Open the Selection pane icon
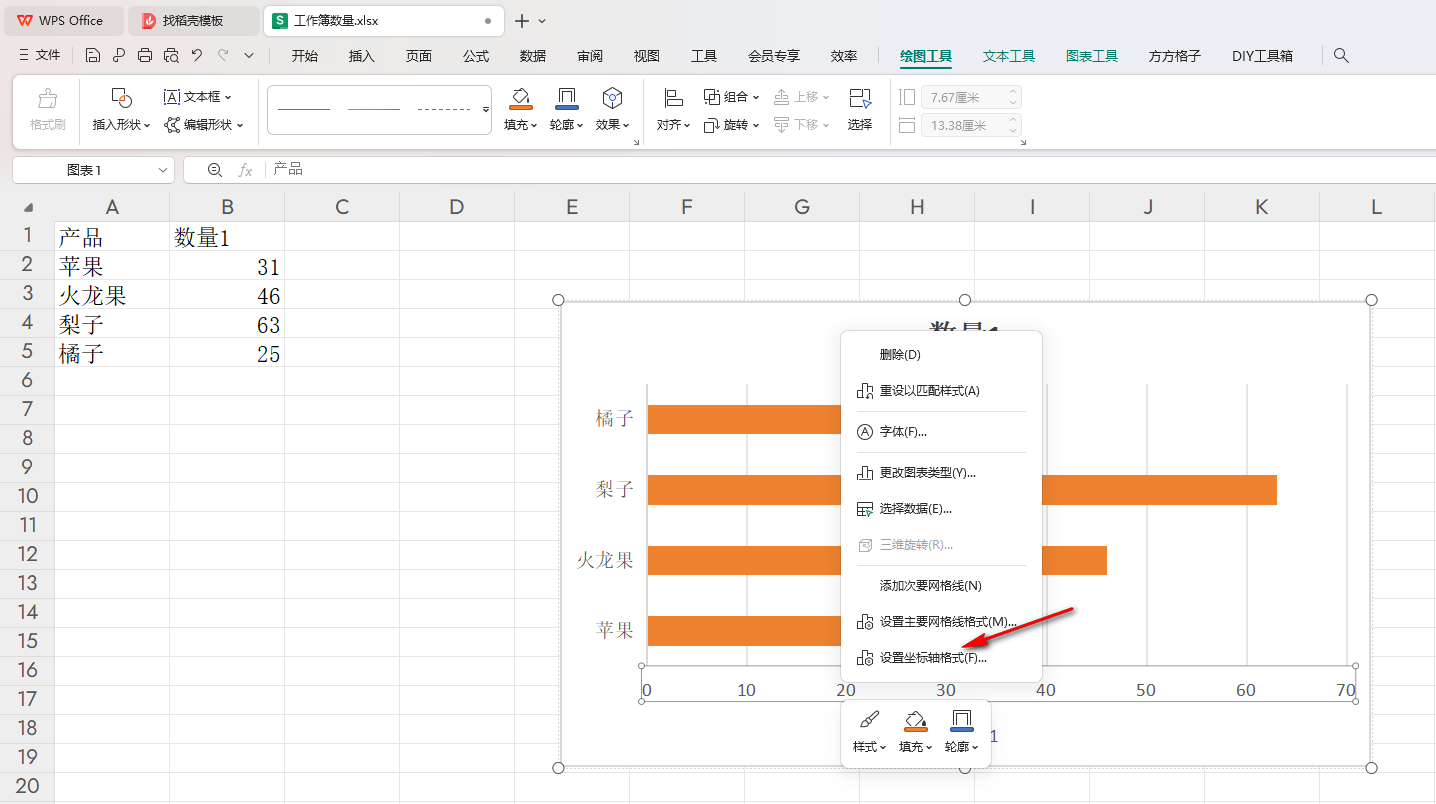The height and width of the screenshot is (804, 1436). click(860, 98)
